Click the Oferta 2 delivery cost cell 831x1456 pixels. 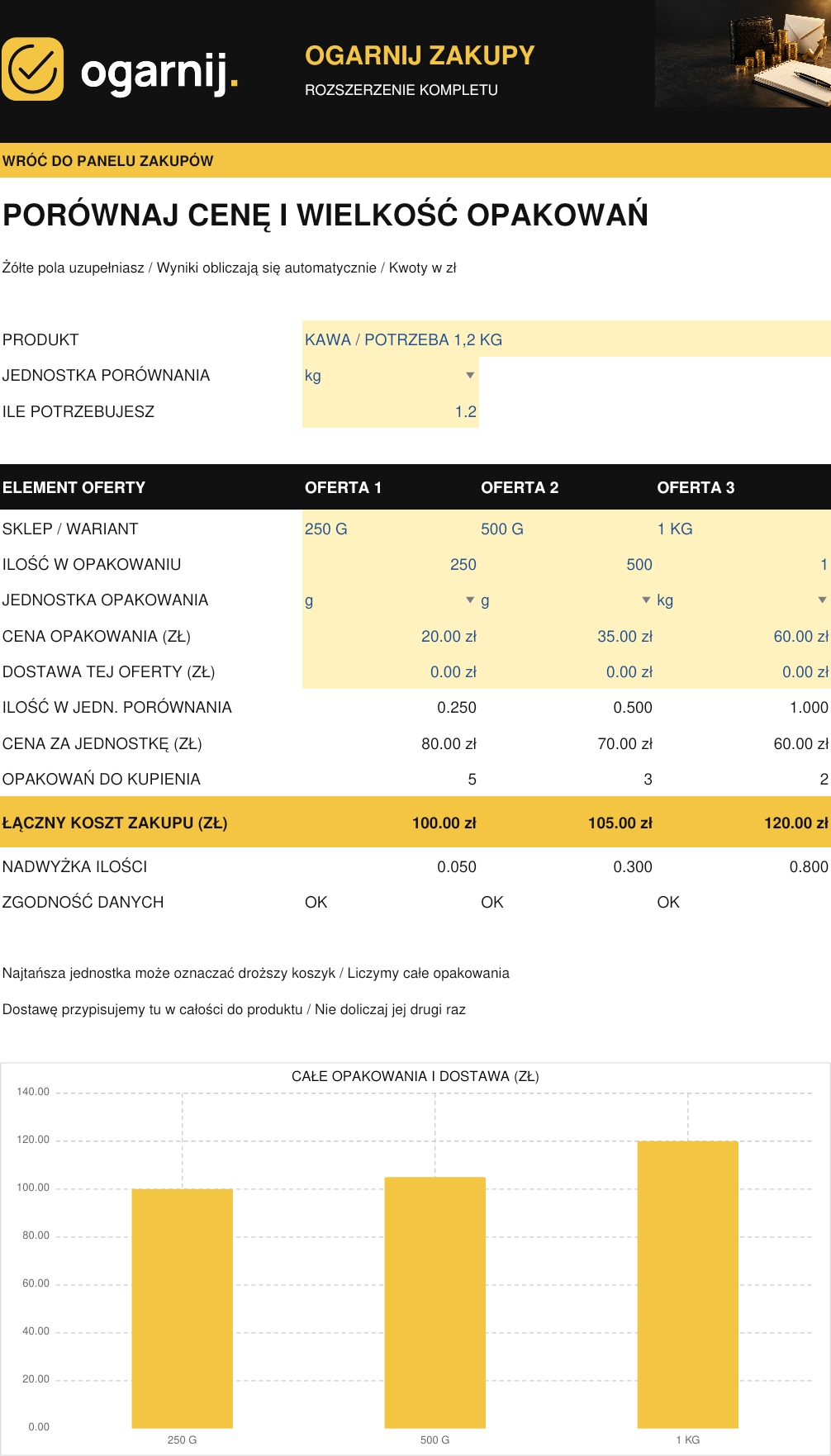point(567,671)
